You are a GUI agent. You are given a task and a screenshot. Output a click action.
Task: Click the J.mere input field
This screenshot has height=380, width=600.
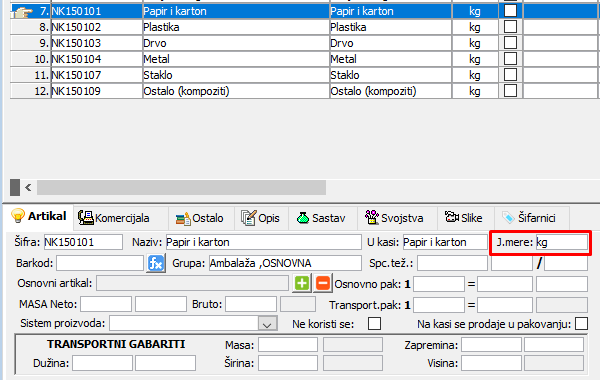[x=561, y=242]
